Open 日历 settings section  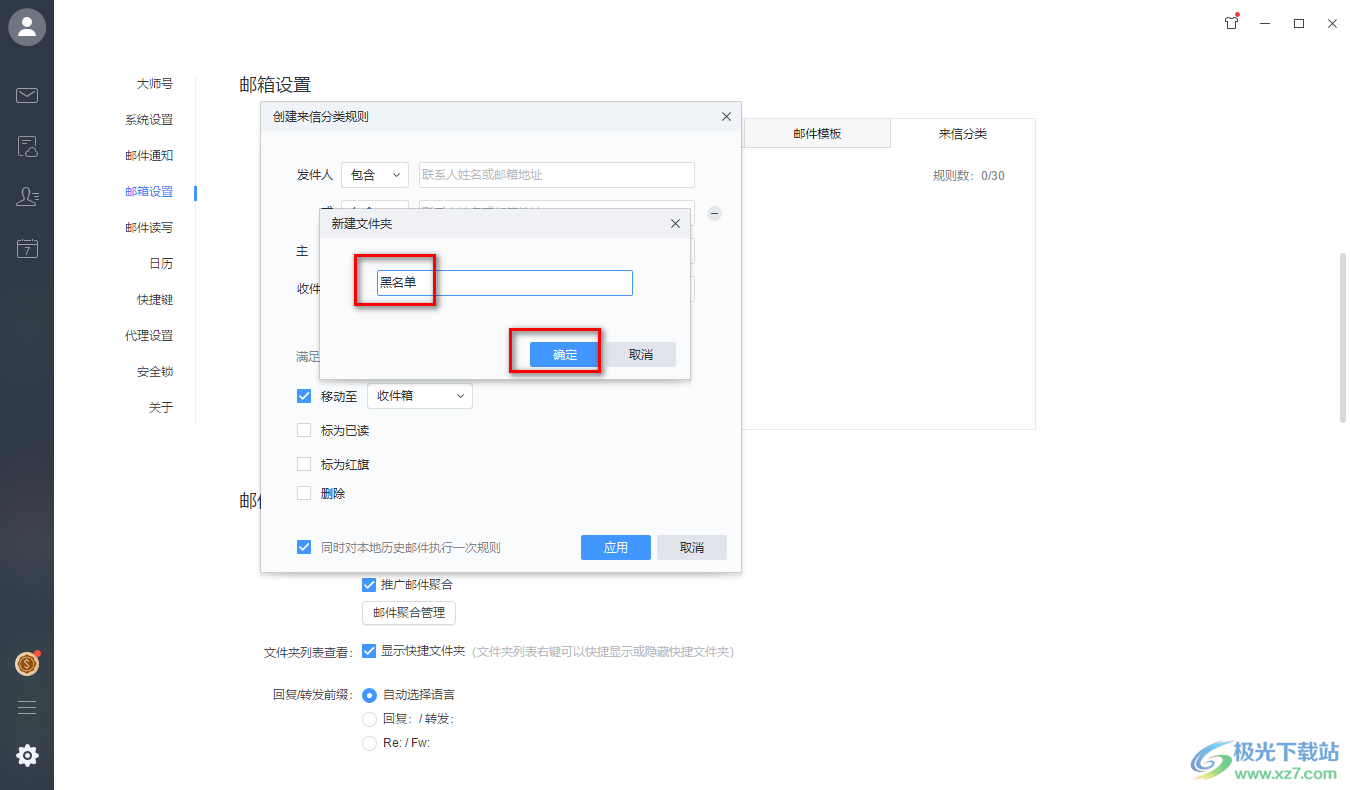click(x=161, y=264)
